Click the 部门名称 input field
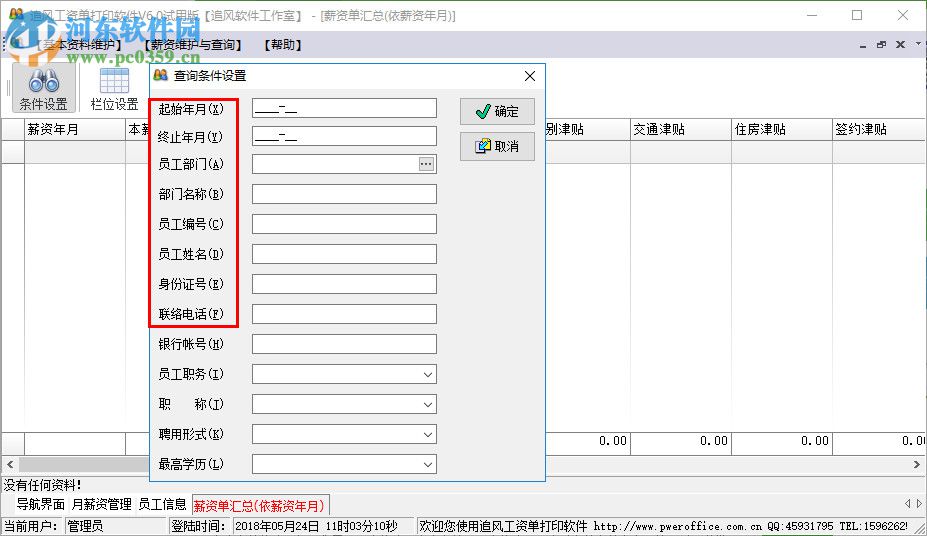The image size is (927, 536). pyautogui.click(x=344, y=194)
